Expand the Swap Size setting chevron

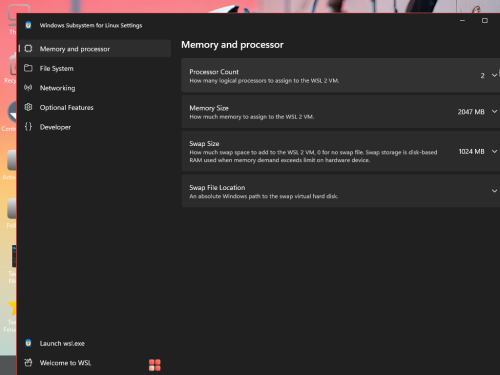[494, 151]
